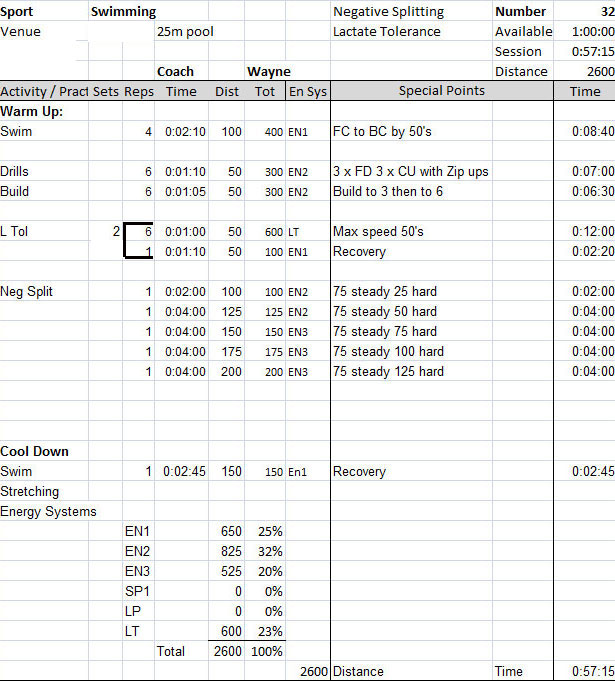This screenshot has height=681, width=615.
Task: Click the 'LP' label cell
Action: 132,611
